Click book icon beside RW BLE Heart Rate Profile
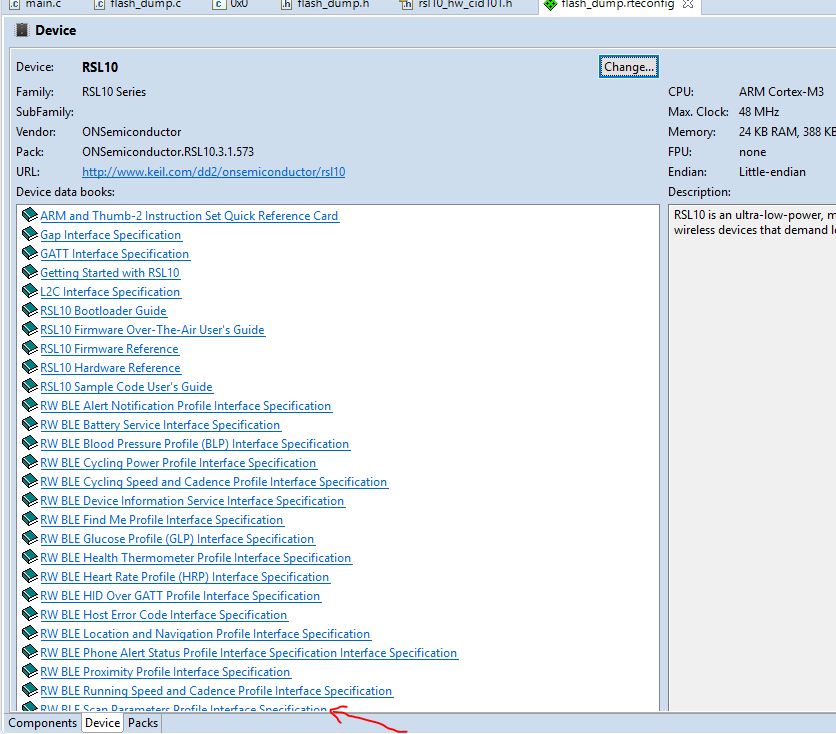This screenshot has width=836, height=734. 29,576
